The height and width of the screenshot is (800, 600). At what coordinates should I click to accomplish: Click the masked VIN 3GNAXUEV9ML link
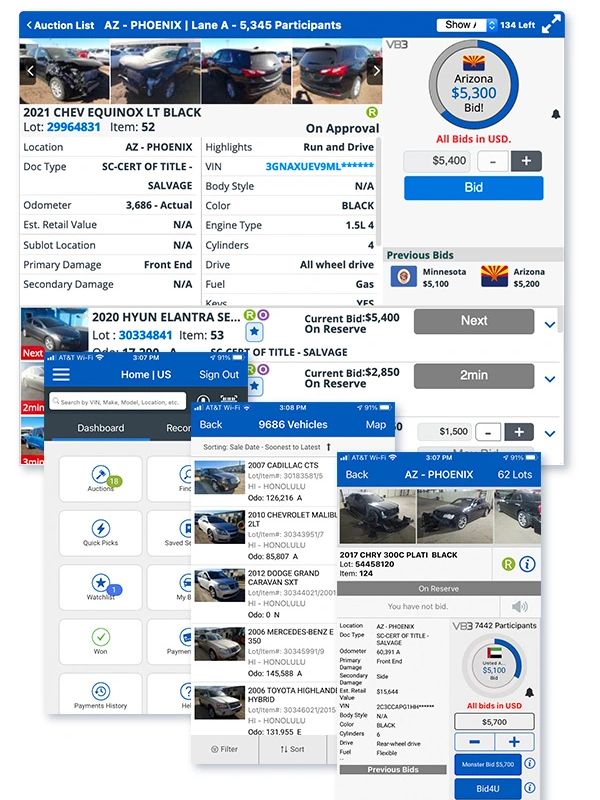pyautogui.click(x=319, y=166)
